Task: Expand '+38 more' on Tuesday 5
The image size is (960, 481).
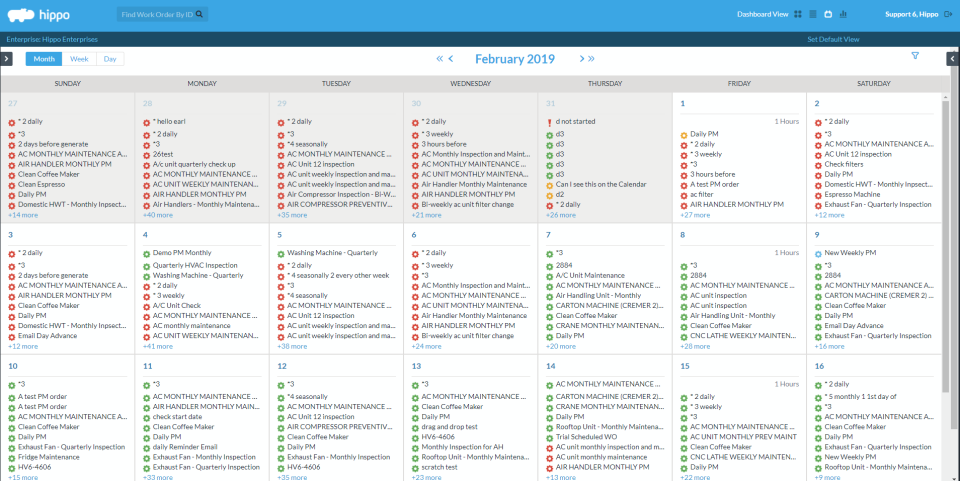Action: (292, 346)
